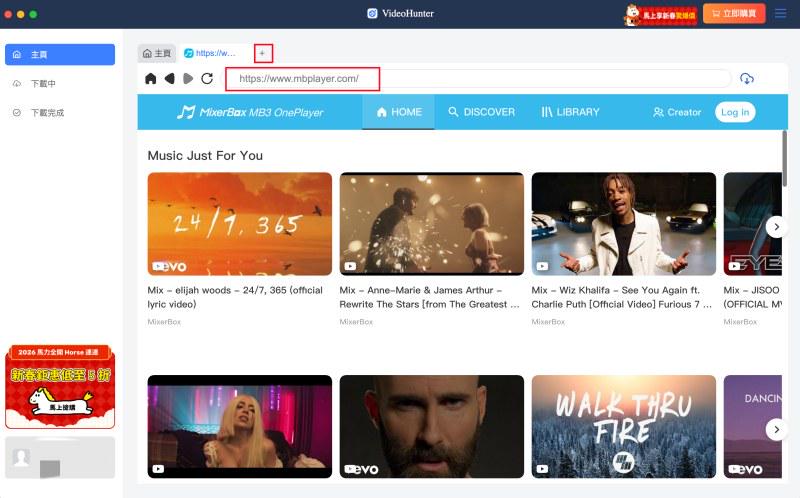Click the Log in button
800x498 pixels.
735,112
